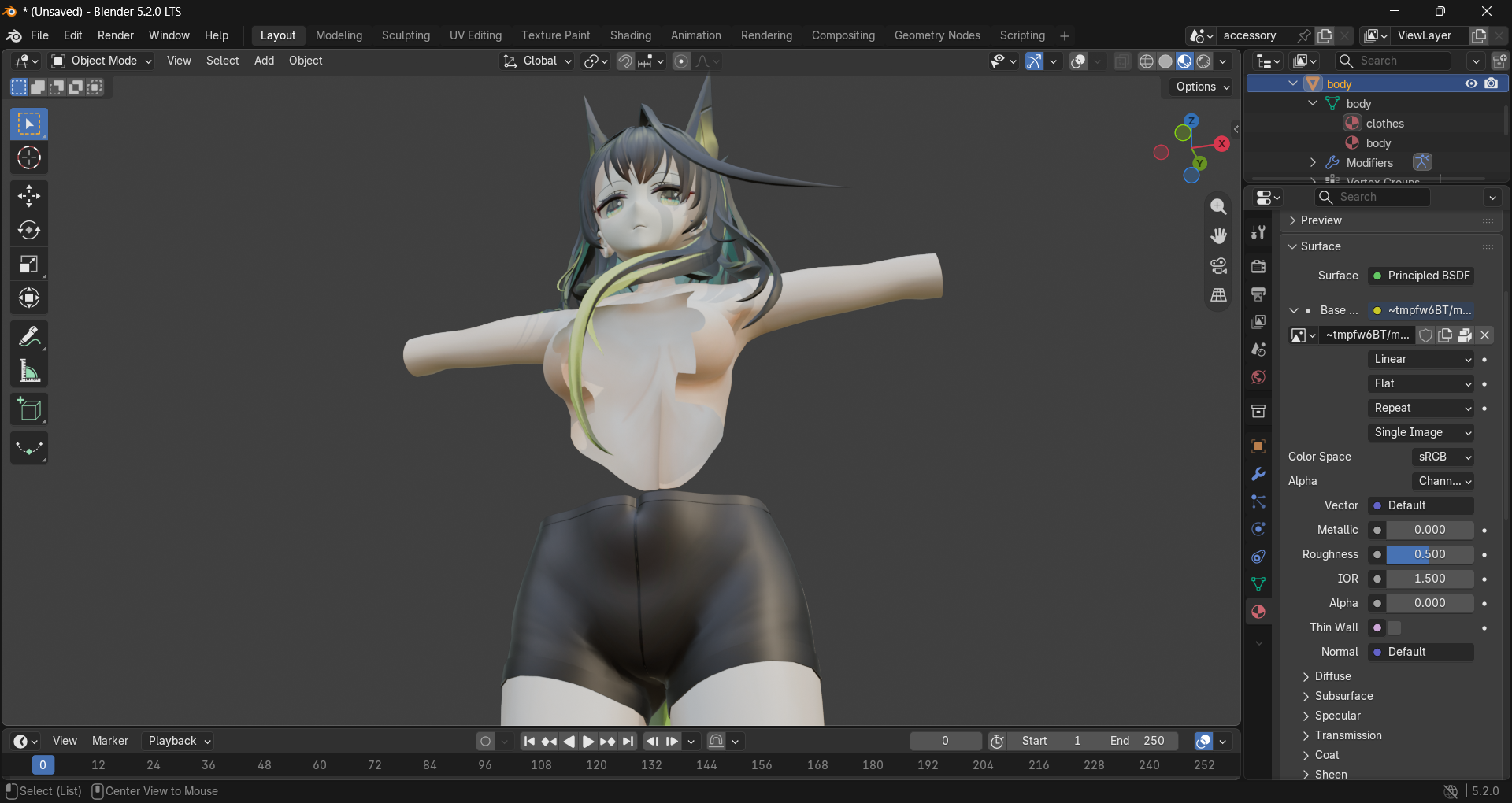This screenshot has width=1512, height=803.
Task: Open the Render properties tab
Action: pos(1258,266)
